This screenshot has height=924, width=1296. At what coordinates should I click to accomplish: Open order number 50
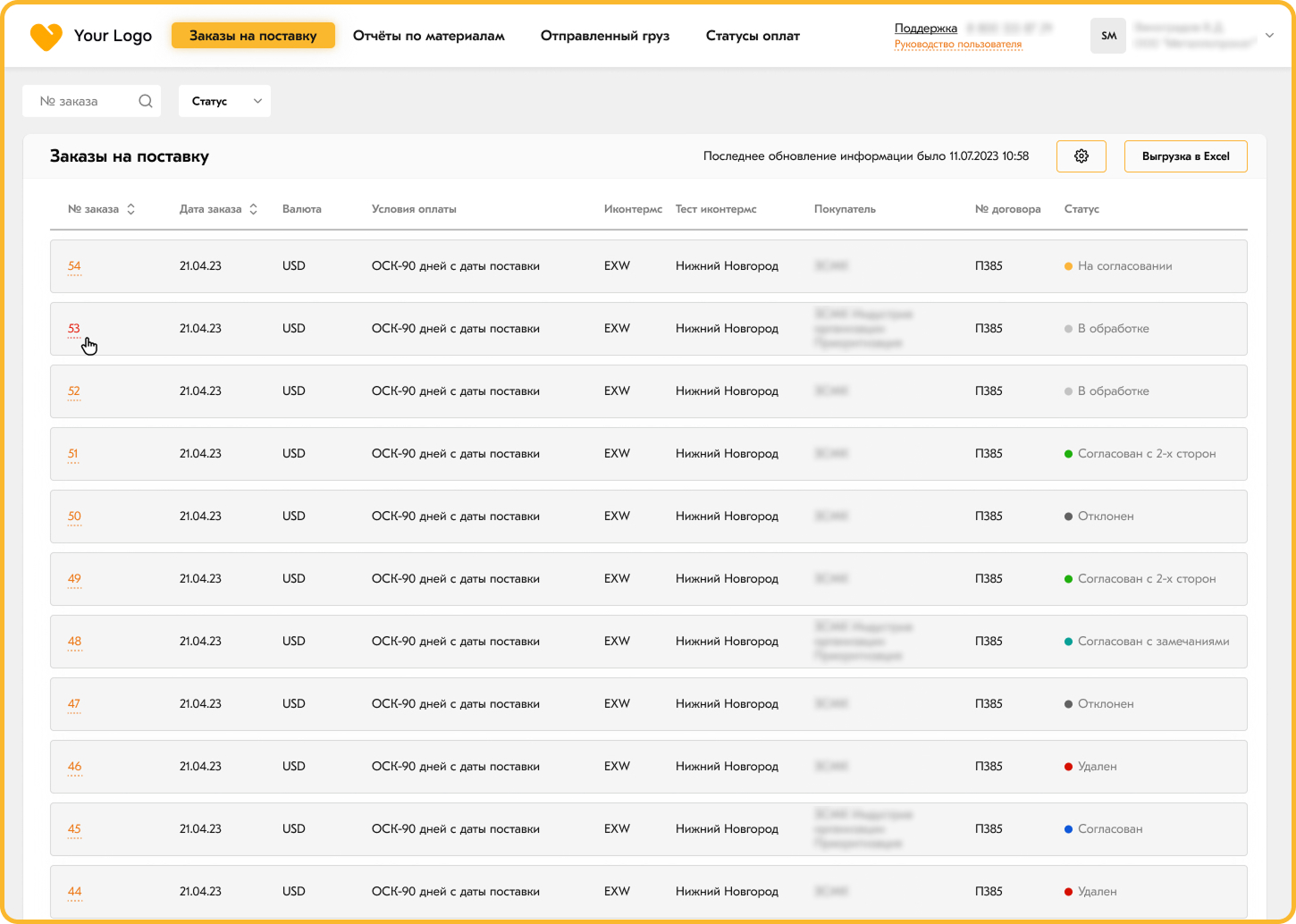coord(74,517)
